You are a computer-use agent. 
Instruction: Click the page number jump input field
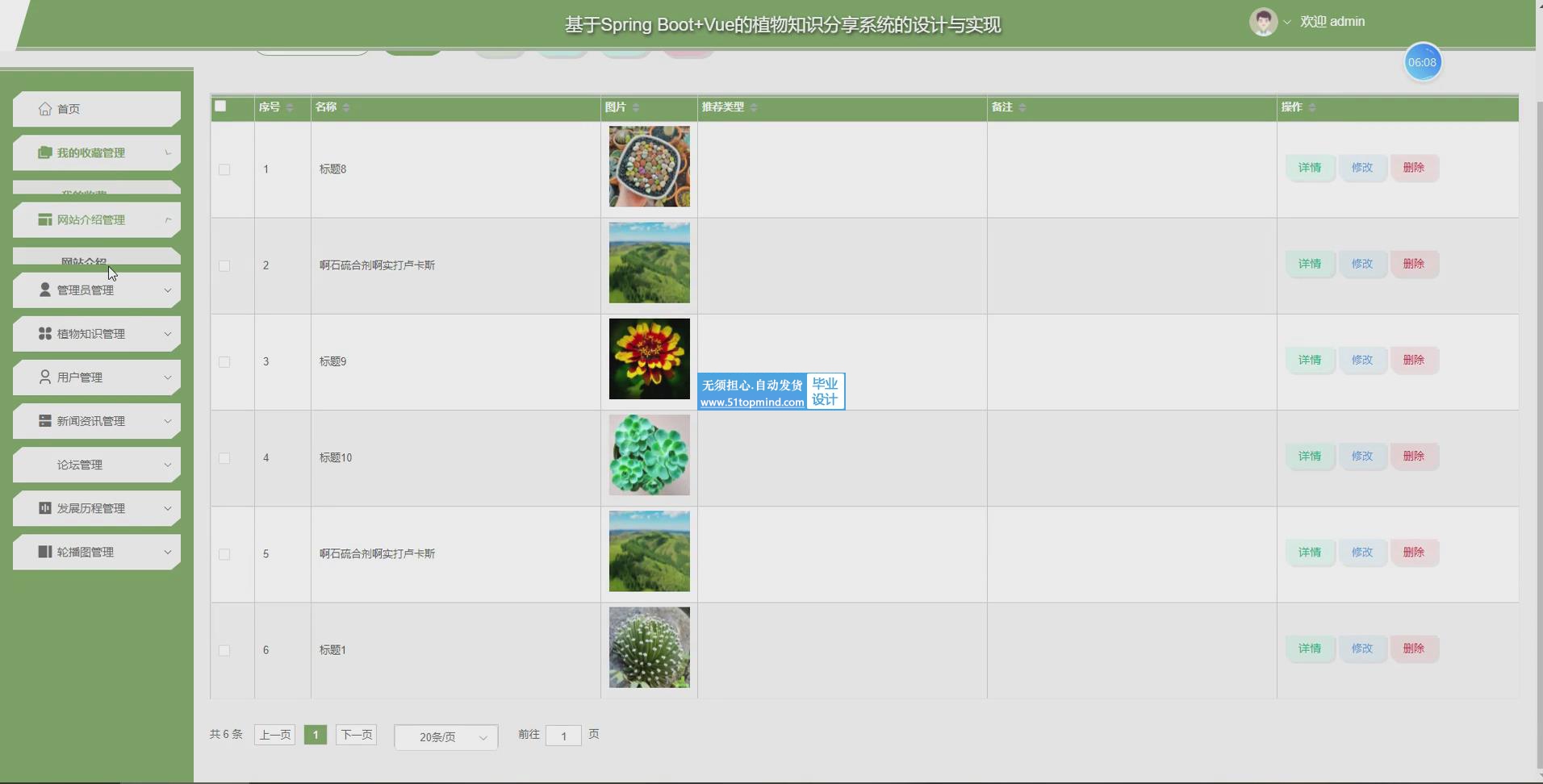tap(563, 736)
